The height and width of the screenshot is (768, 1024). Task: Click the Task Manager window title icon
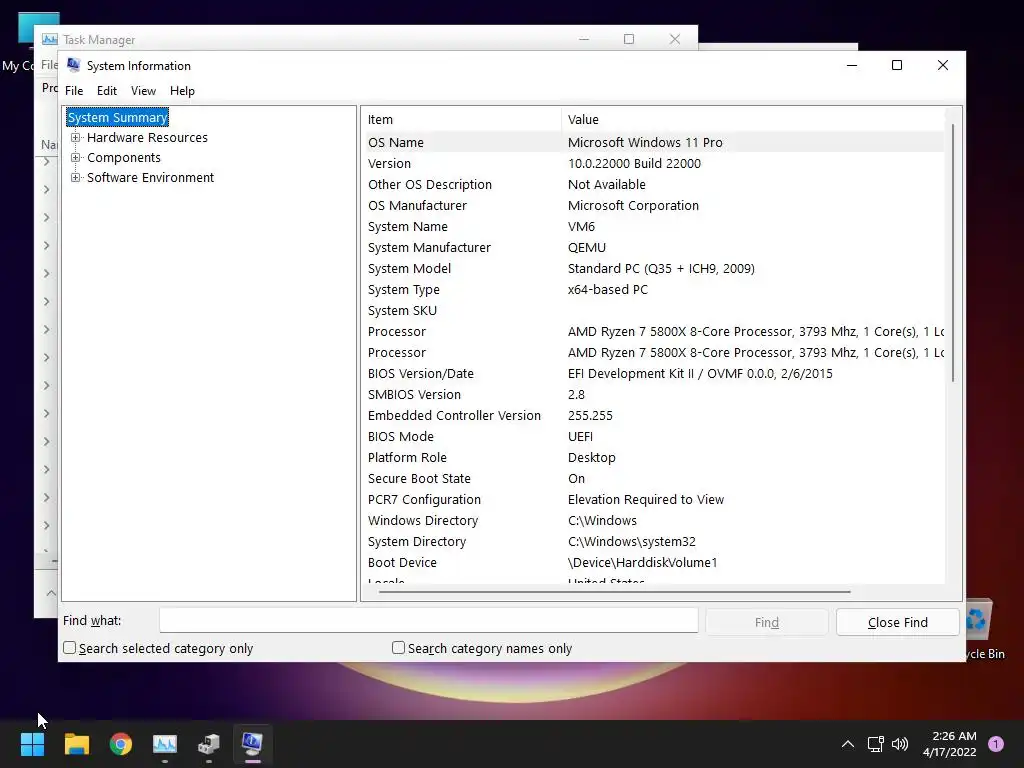pyautogui.click(x=50, y=39)
